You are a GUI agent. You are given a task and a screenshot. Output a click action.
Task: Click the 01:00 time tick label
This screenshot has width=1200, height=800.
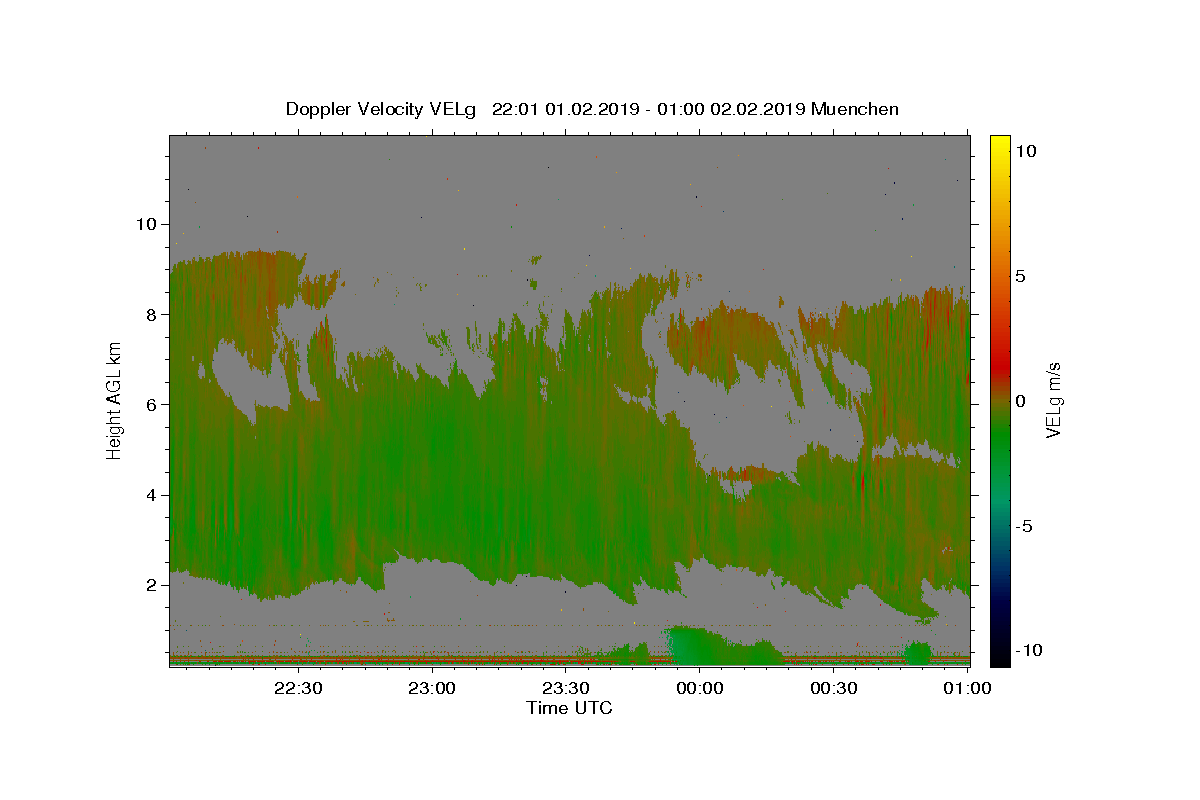(968, 688)
